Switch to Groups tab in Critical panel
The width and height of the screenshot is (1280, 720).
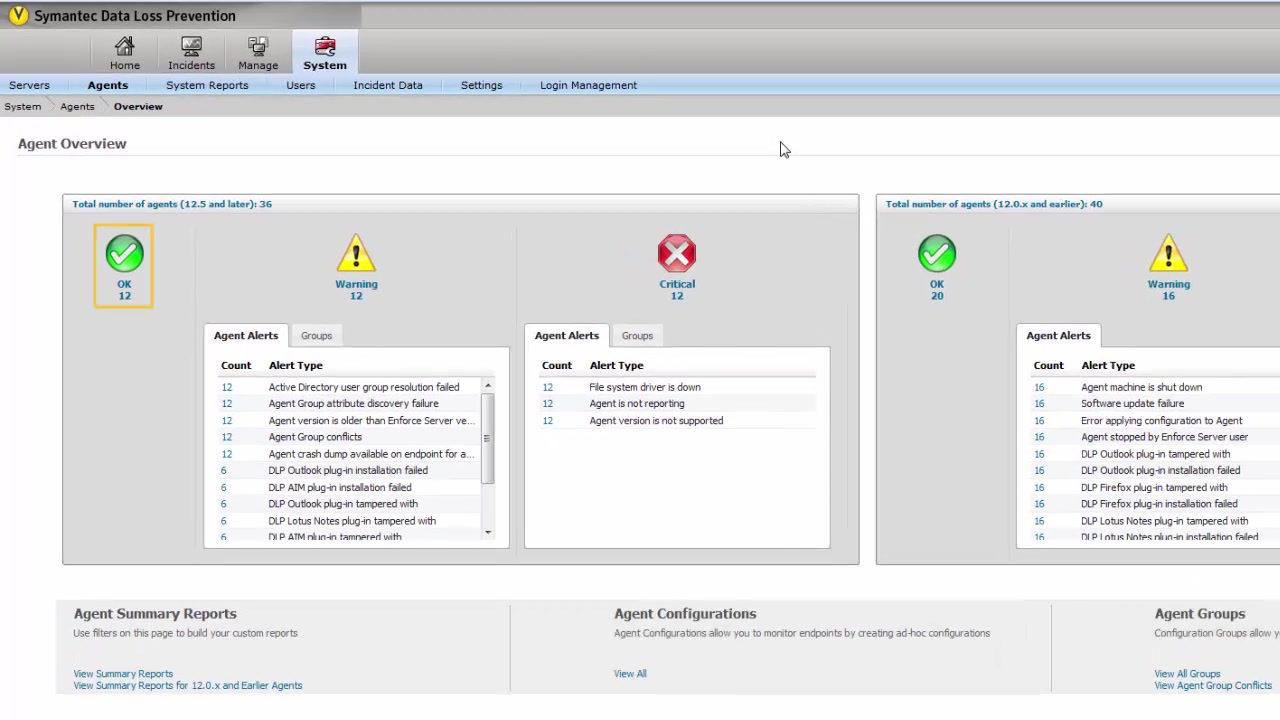tap(637, 336)
